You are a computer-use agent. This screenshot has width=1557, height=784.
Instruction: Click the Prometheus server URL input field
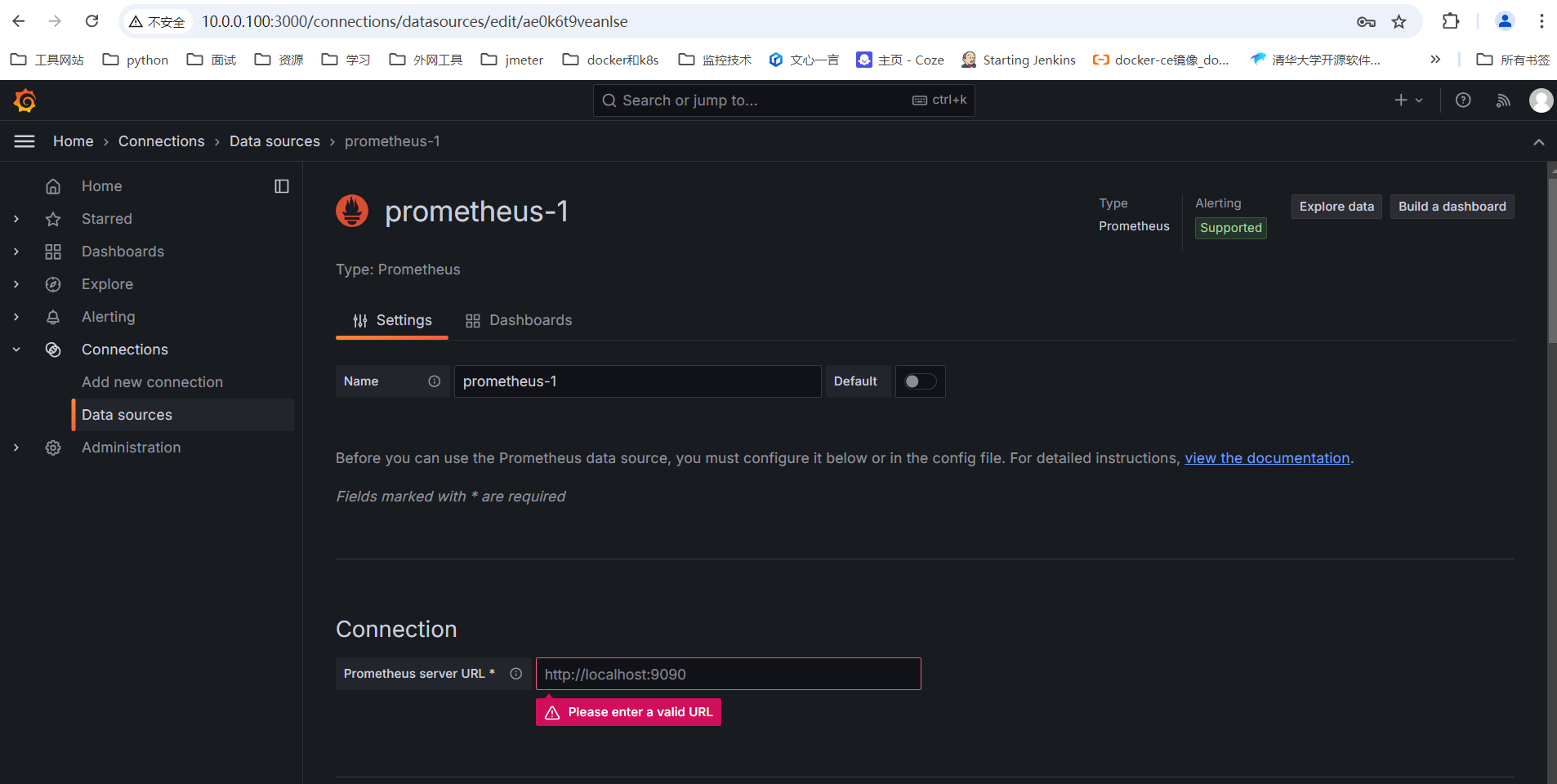coord(729,674)
